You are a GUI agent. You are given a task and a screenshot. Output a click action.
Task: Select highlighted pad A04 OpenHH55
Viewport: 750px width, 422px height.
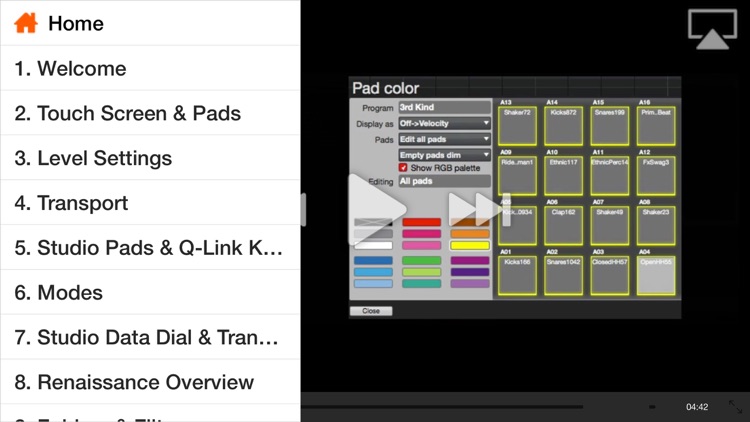(656, 275)
